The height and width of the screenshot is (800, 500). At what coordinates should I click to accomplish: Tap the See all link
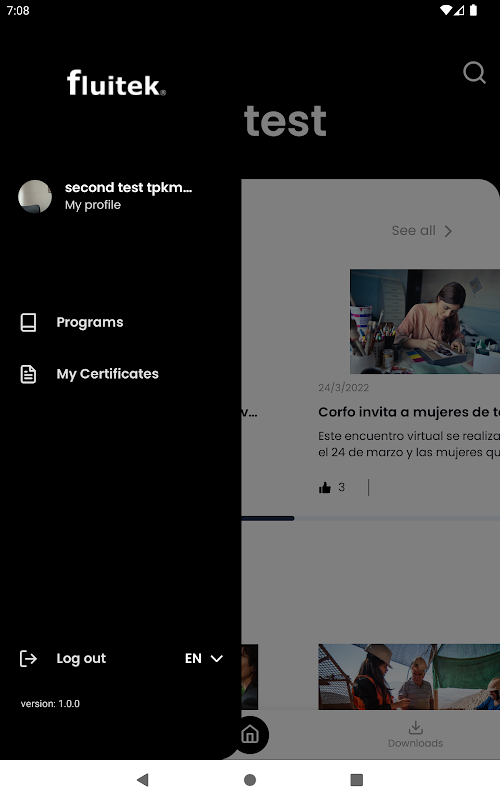pyautogui.click(x=414, y=231)
